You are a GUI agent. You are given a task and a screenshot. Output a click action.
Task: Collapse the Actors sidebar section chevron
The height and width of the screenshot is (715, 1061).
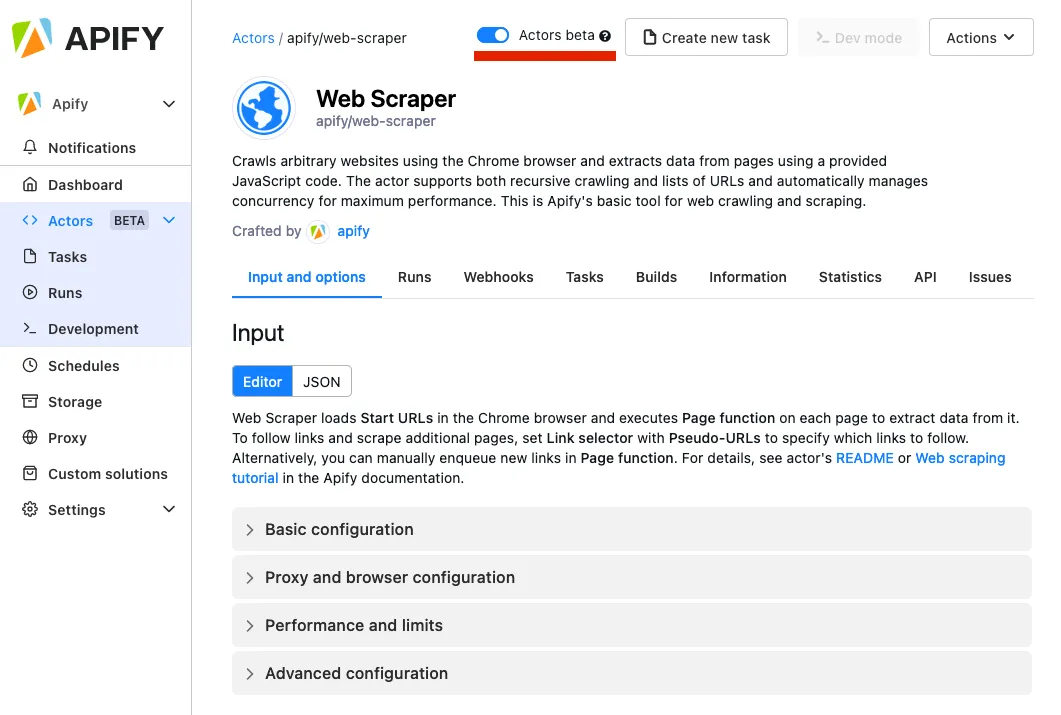click(x=169, y=220)
